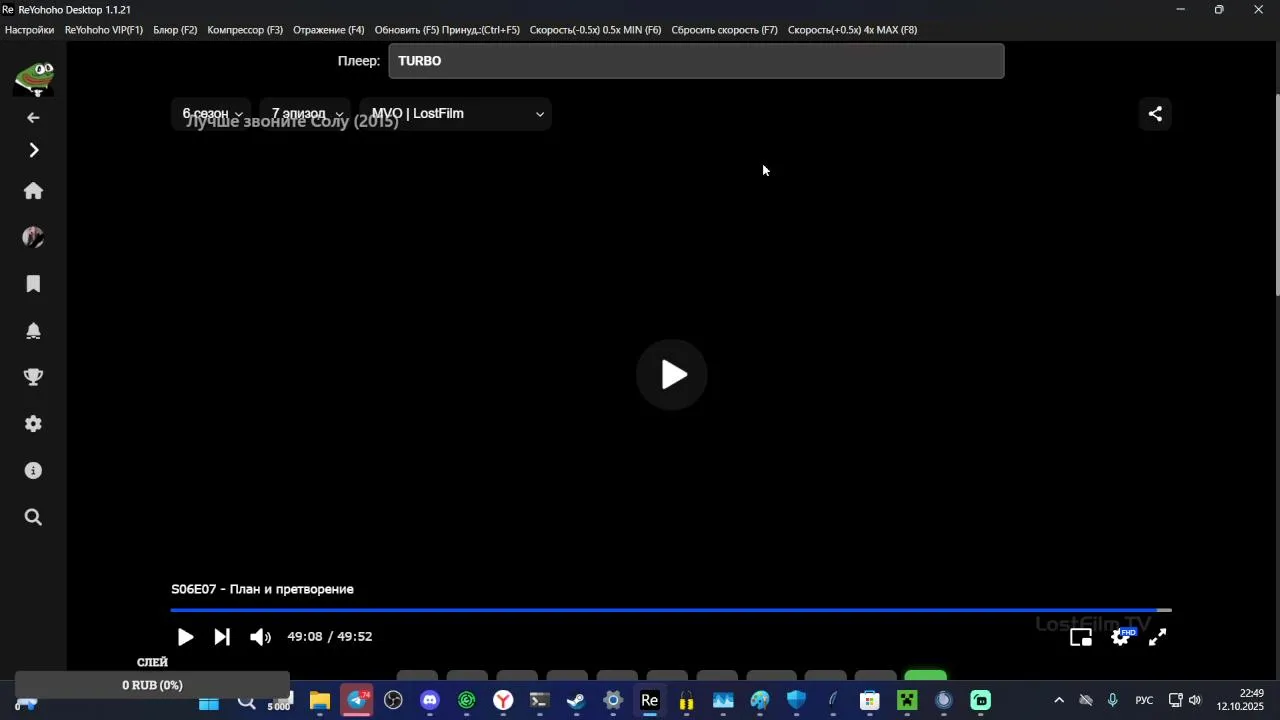Open the clock showing 22:49

pos(1240,700)
